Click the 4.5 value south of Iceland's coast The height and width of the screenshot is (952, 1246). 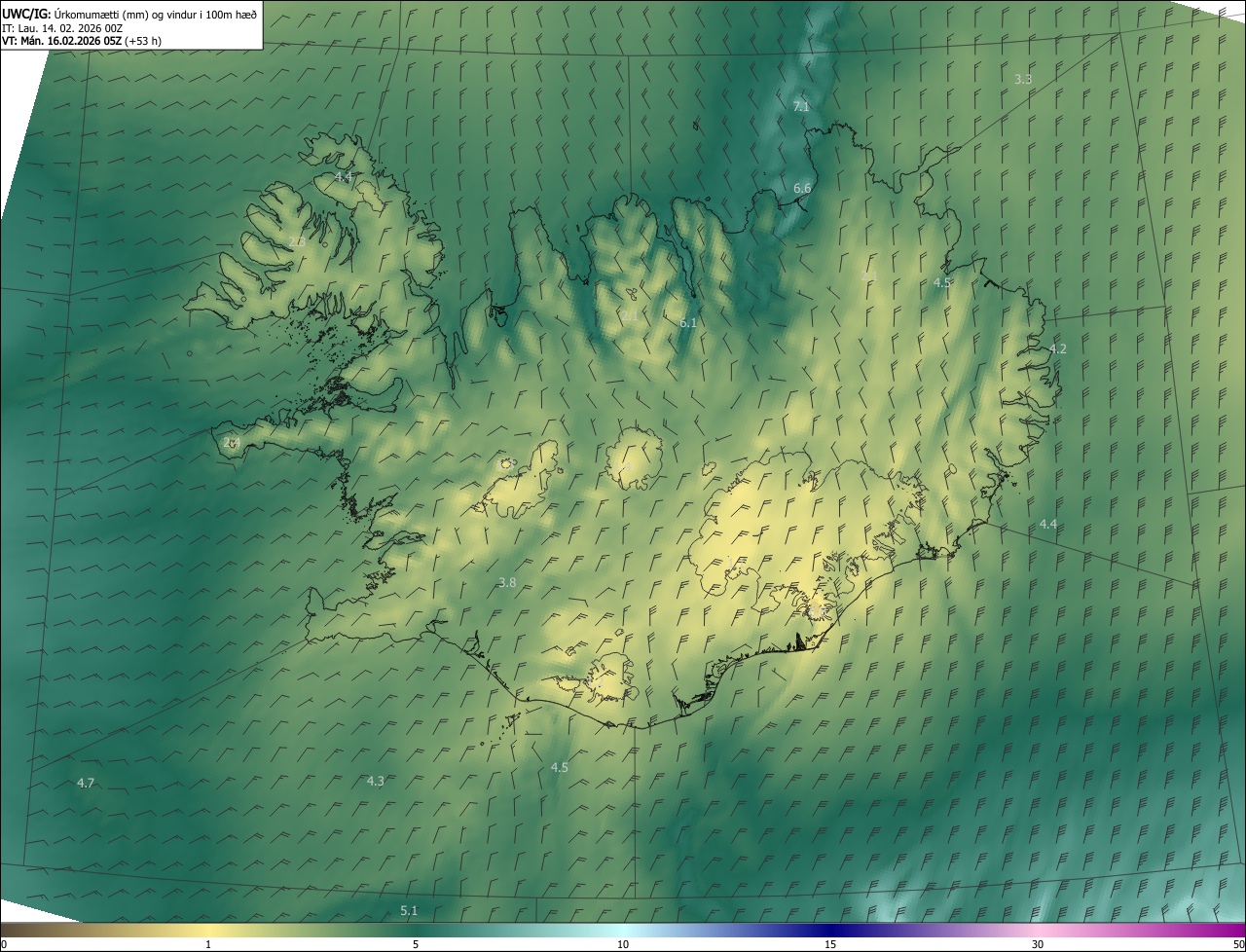[x=560, y=767]
